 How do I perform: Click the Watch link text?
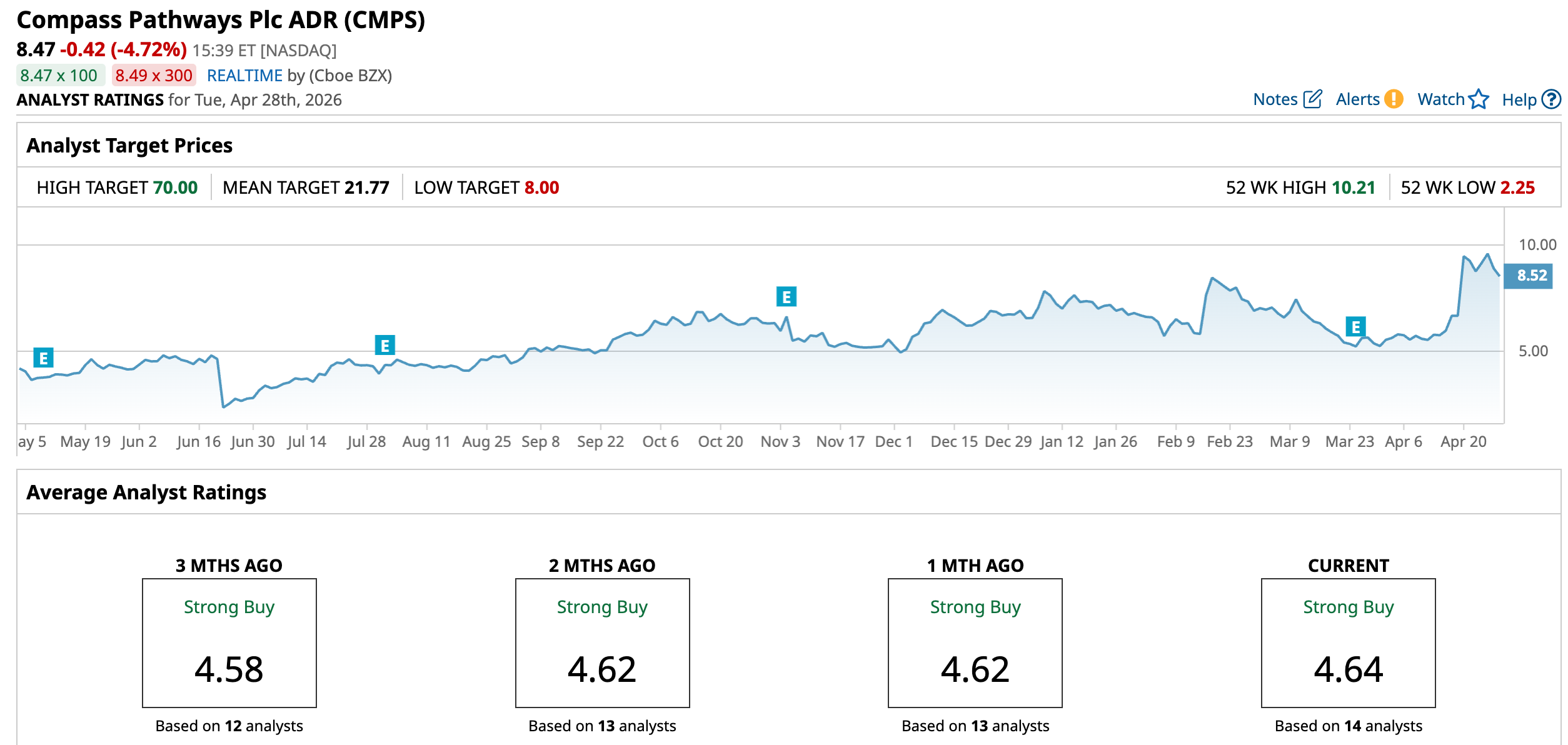click(x=1440, y=99)
